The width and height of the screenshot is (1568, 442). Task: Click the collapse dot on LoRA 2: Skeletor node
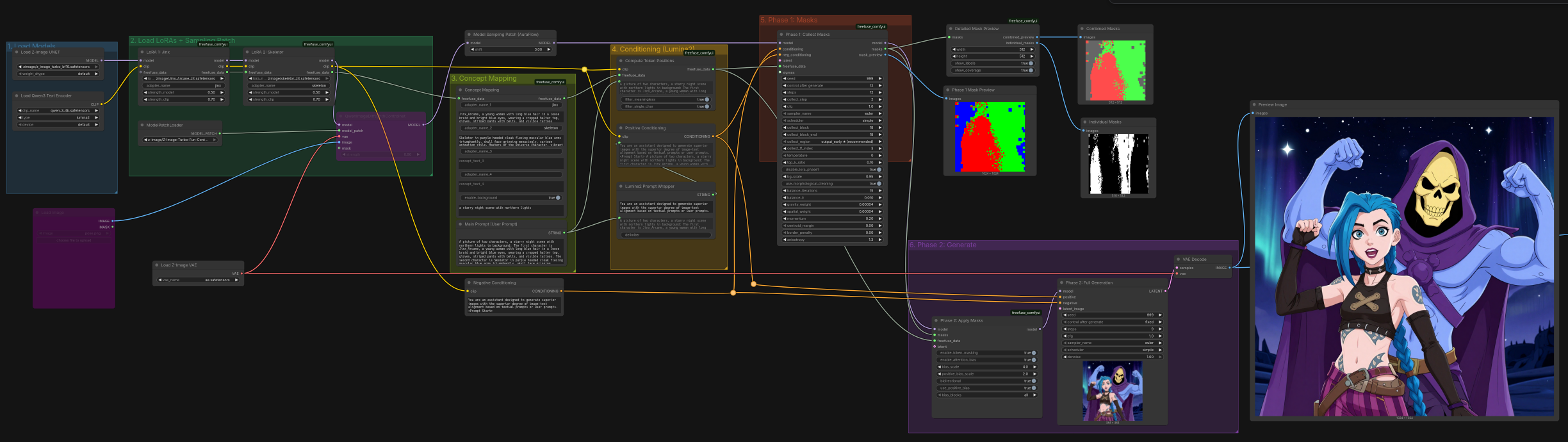pyautogui.click(x=247, y=52)
